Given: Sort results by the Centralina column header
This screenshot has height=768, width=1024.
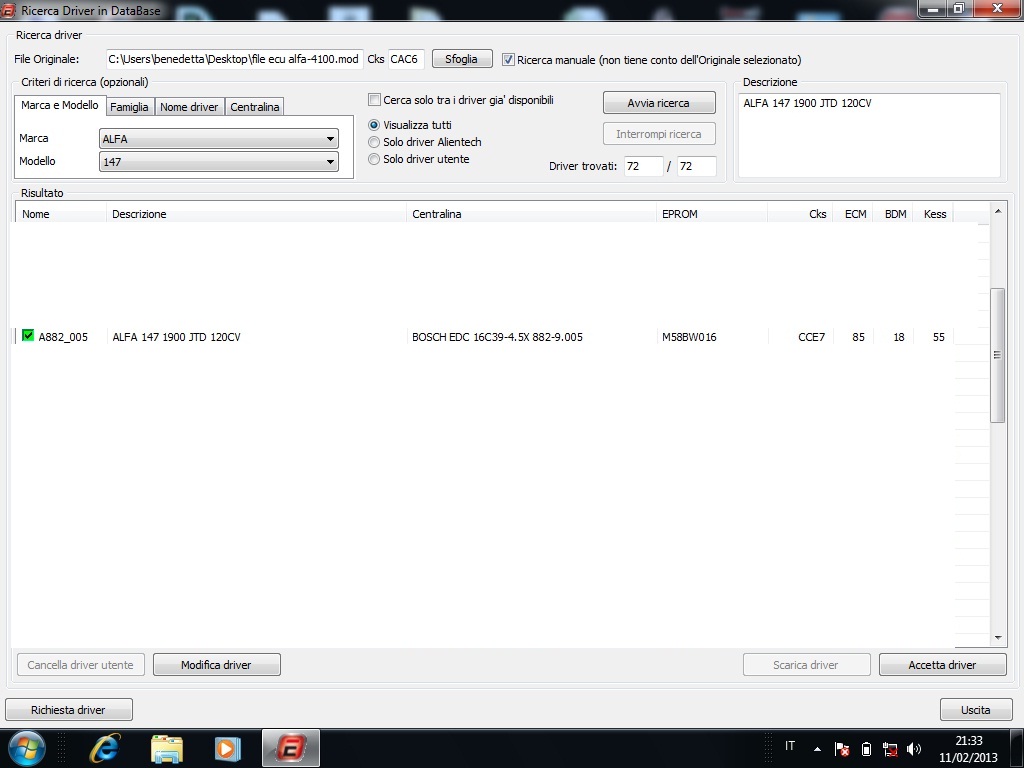Looking at the screenshot, I should pos(531,214).
